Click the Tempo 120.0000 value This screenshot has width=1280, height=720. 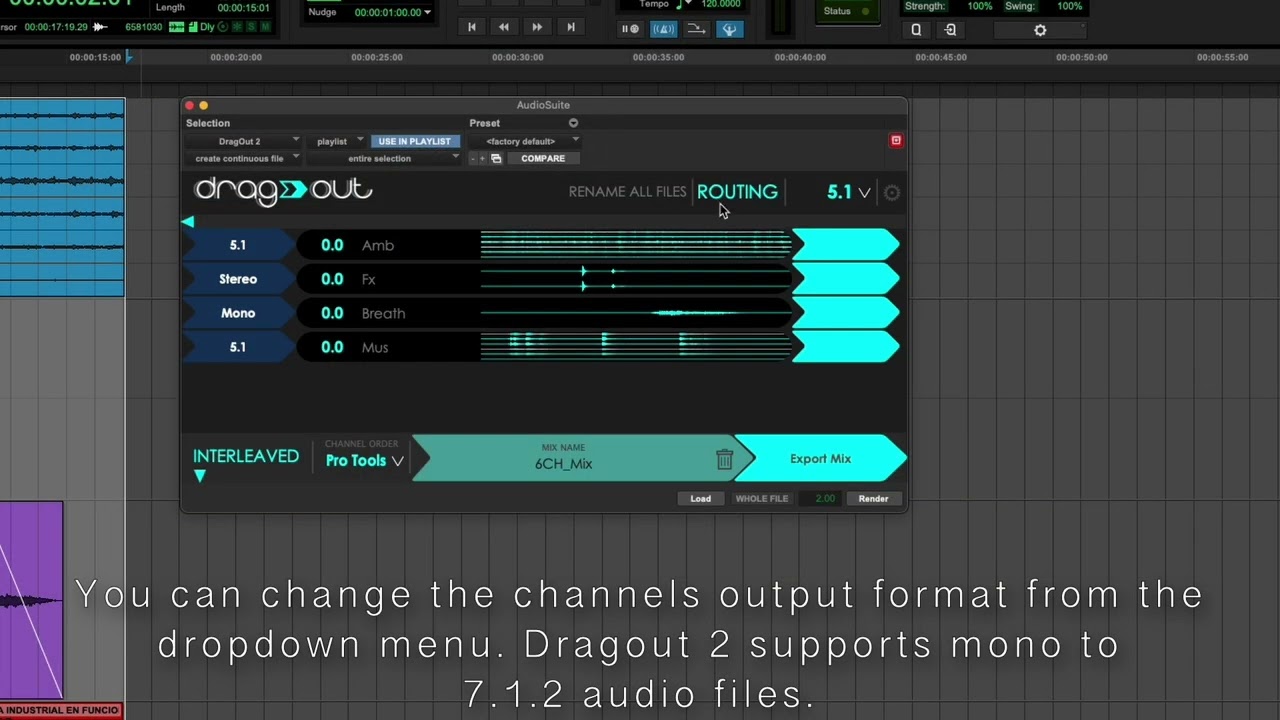click(x=721, y=4)
